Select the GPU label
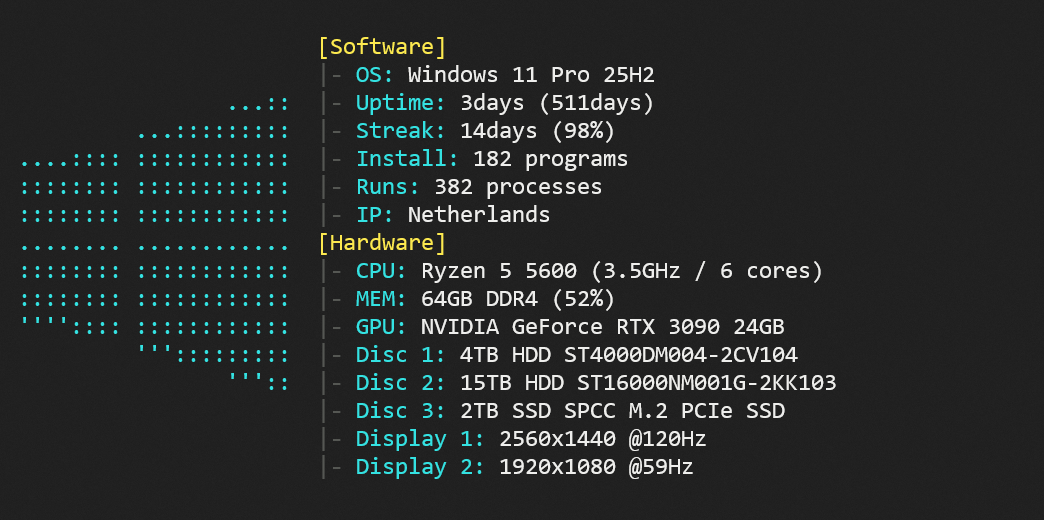Image resolution: width=1044 pixels, height=520 pixels. click(382, 327)
